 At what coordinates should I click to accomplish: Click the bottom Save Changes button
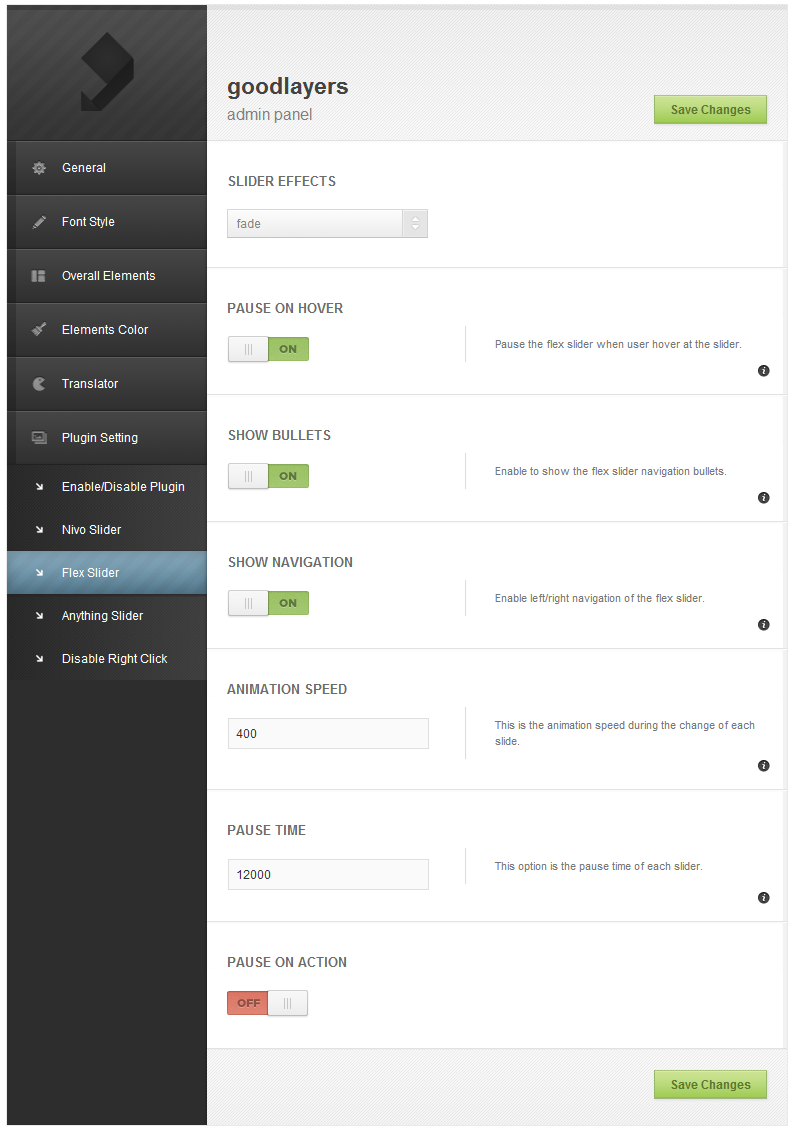[x=710, y=1085]
